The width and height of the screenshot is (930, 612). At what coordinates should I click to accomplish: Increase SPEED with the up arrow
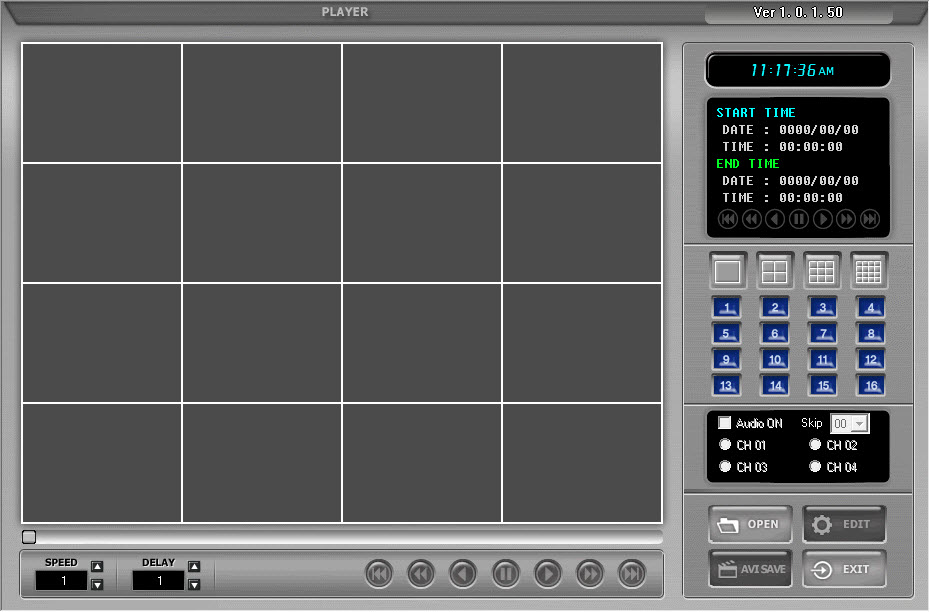click(97, 567)
